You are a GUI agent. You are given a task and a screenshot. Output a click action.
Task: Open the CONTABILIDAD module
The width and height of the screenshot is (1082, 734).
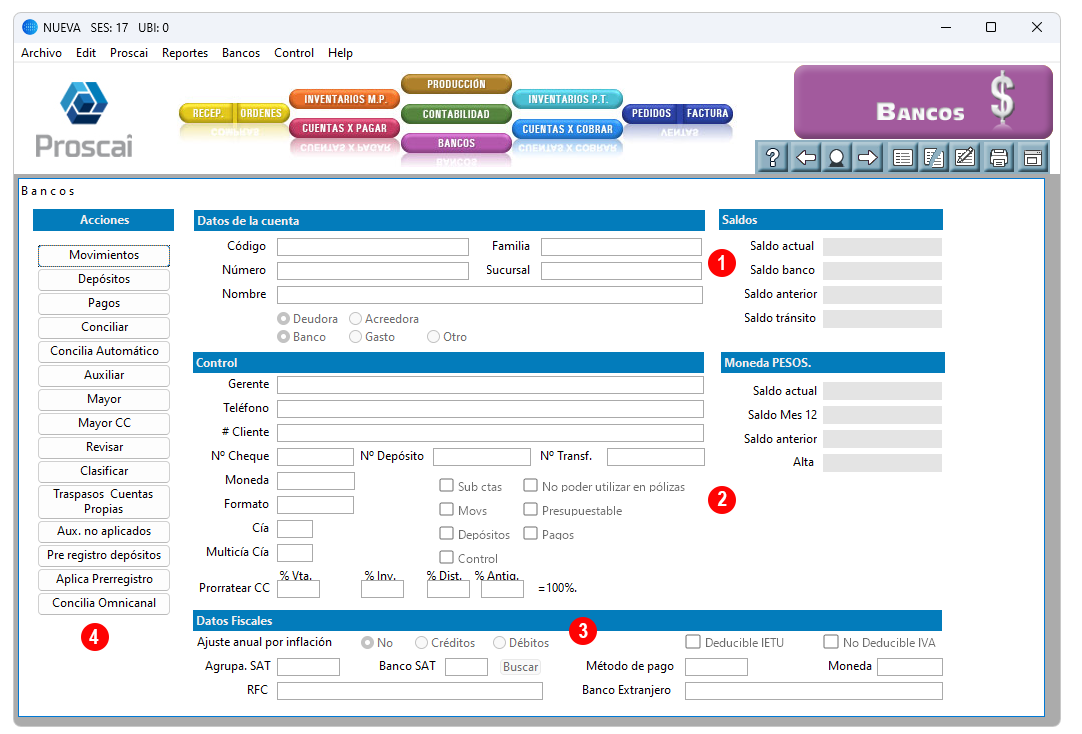coord(456,114)
